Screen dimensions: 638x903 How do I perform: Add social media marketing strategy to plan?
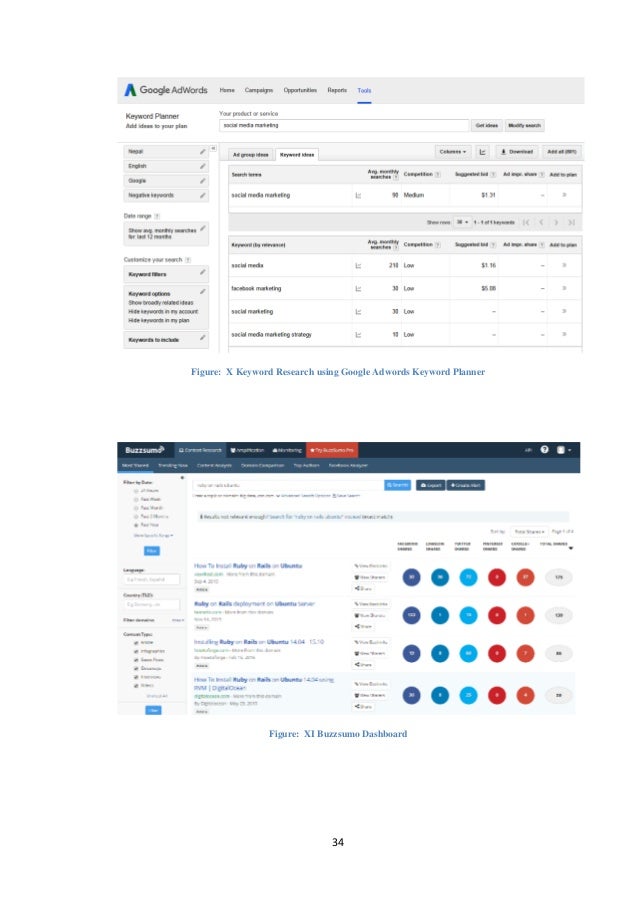point(564,334)
